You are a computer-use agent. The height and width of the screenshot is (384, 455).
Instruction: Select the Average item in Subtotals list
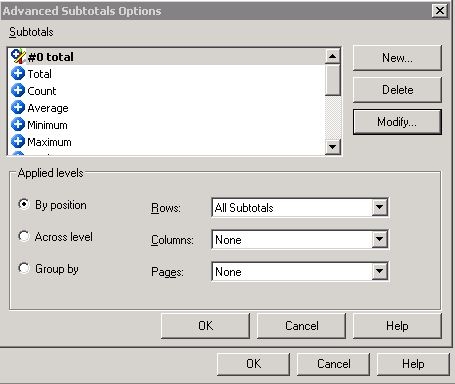[48, 108]
